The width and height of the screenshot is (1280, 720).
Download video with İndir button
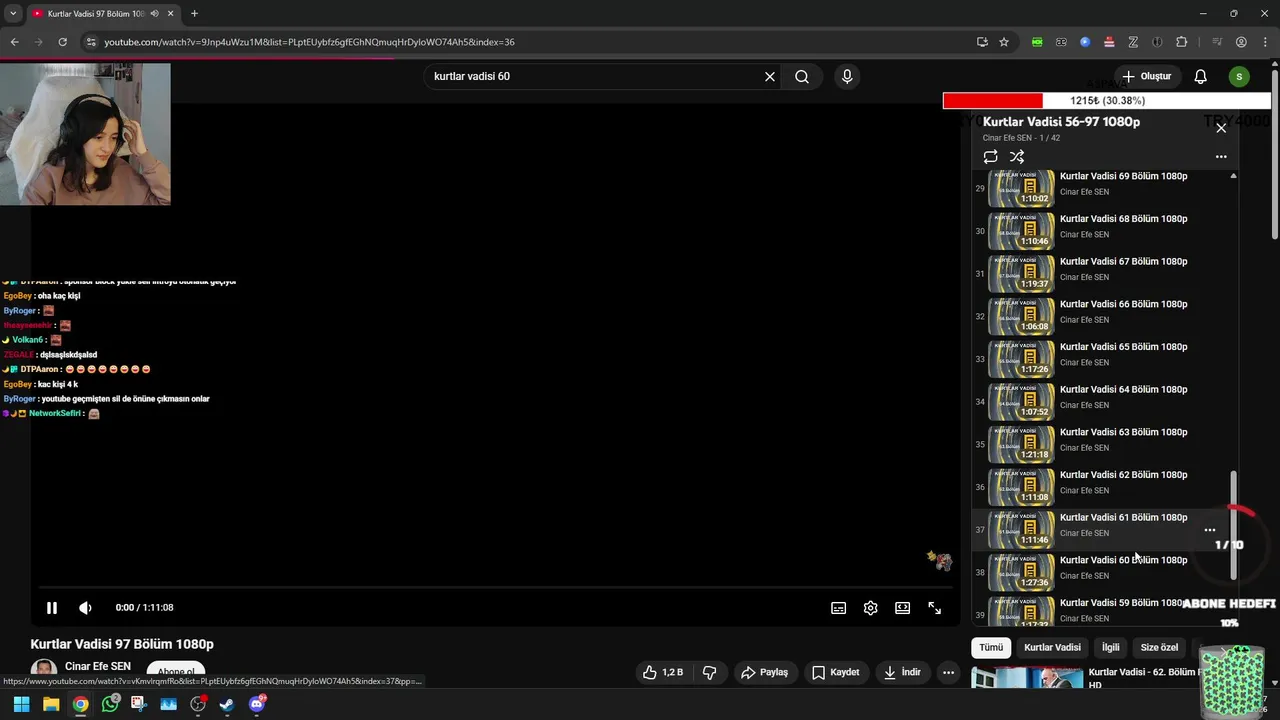pyautogui.click(x=902, y=673)
